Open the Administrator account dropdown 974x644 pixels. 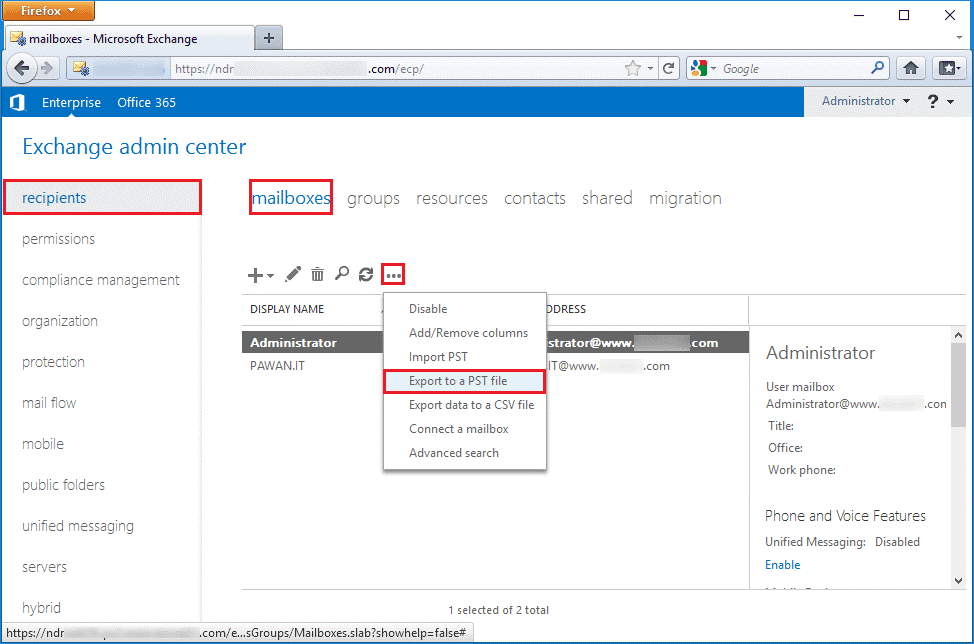pyautogui.click(x=866, y=101)
